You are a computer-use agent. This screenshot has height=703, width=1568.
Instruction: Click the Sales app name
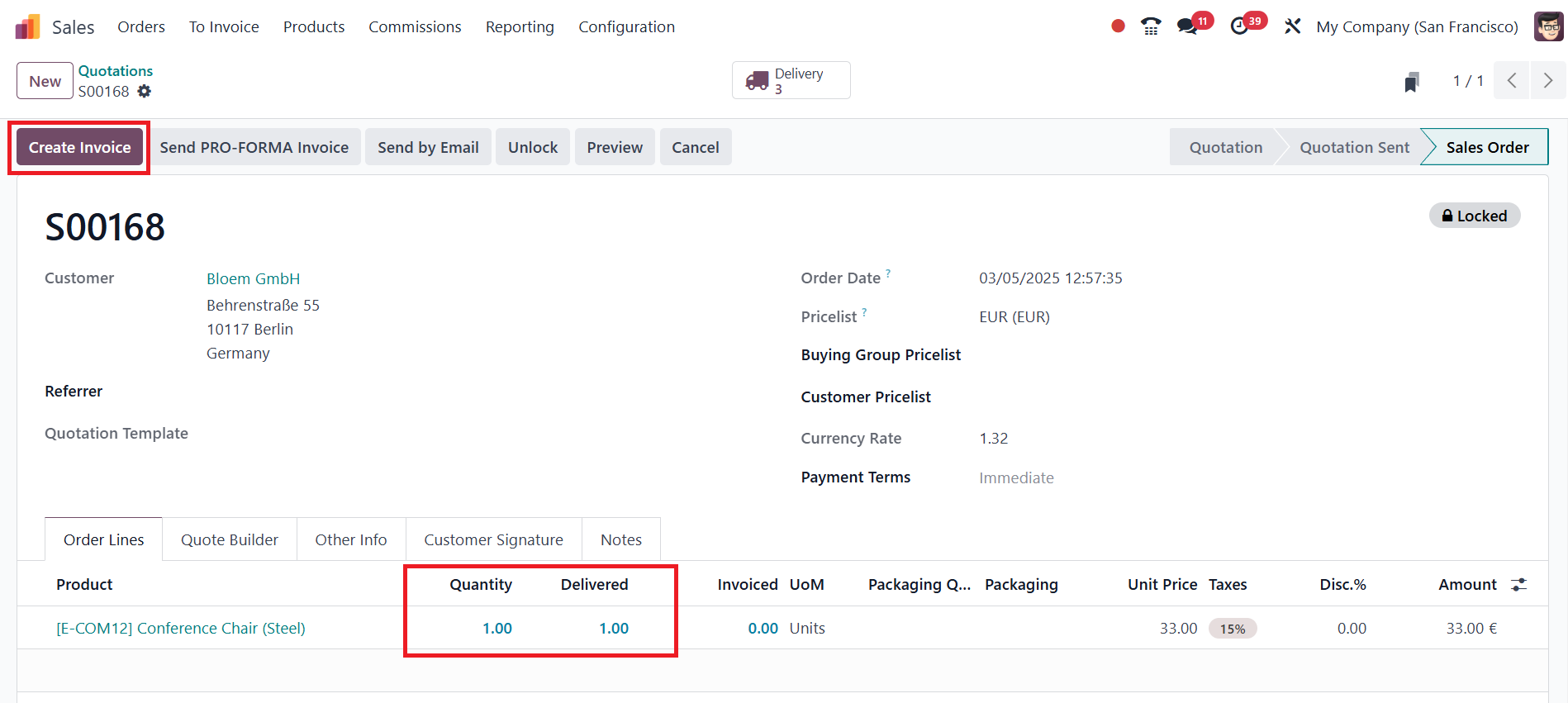(74, 27)
